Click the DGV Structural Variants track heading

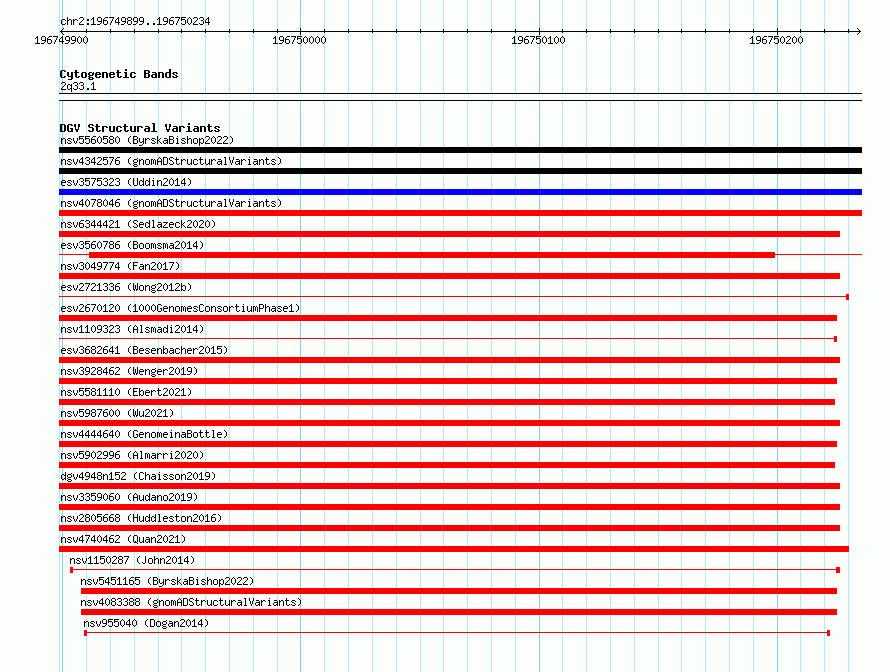(140, 128)
